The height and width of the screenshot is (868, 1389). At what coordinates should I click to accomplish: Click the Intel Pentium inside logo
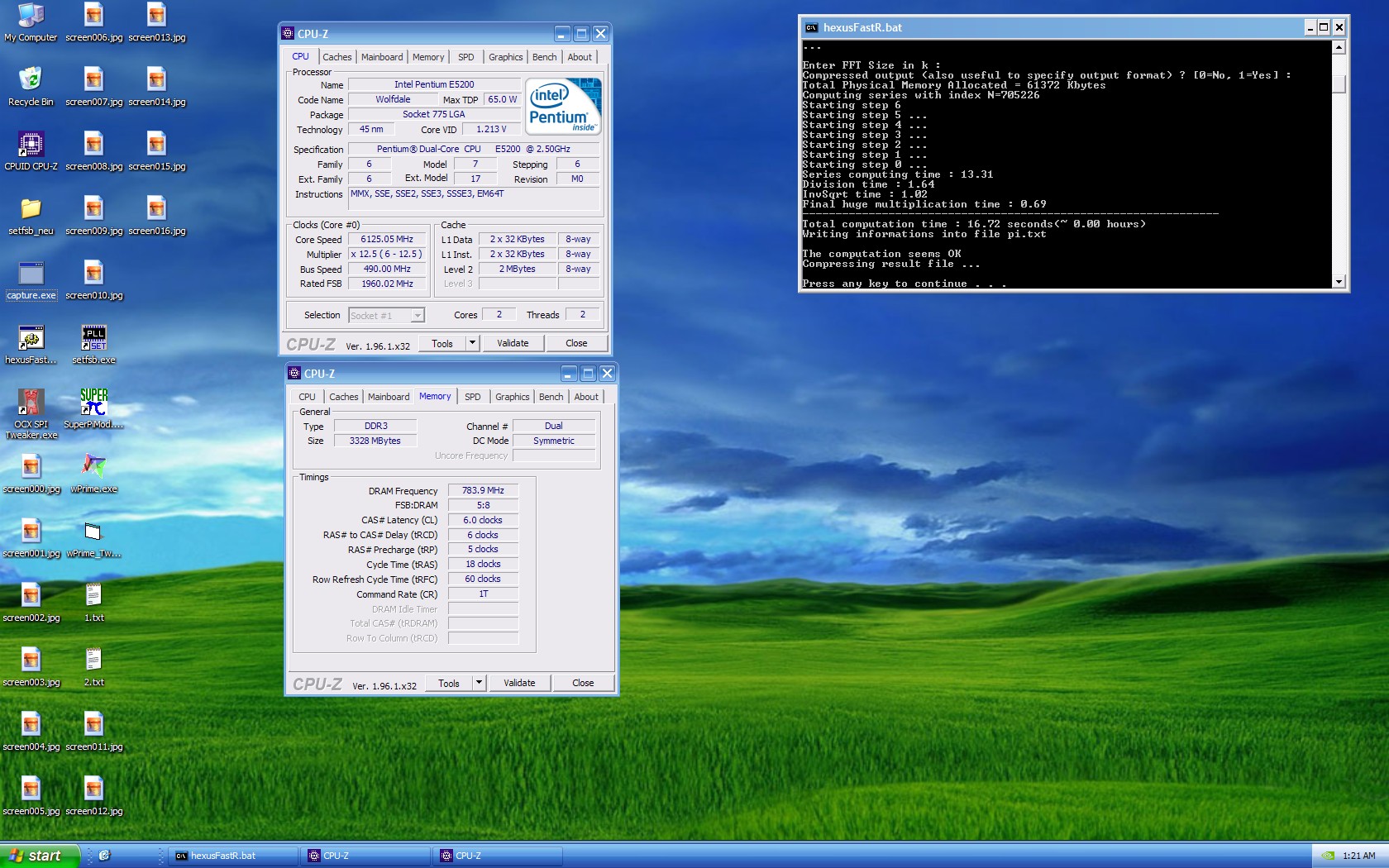(x=563, y=107)
